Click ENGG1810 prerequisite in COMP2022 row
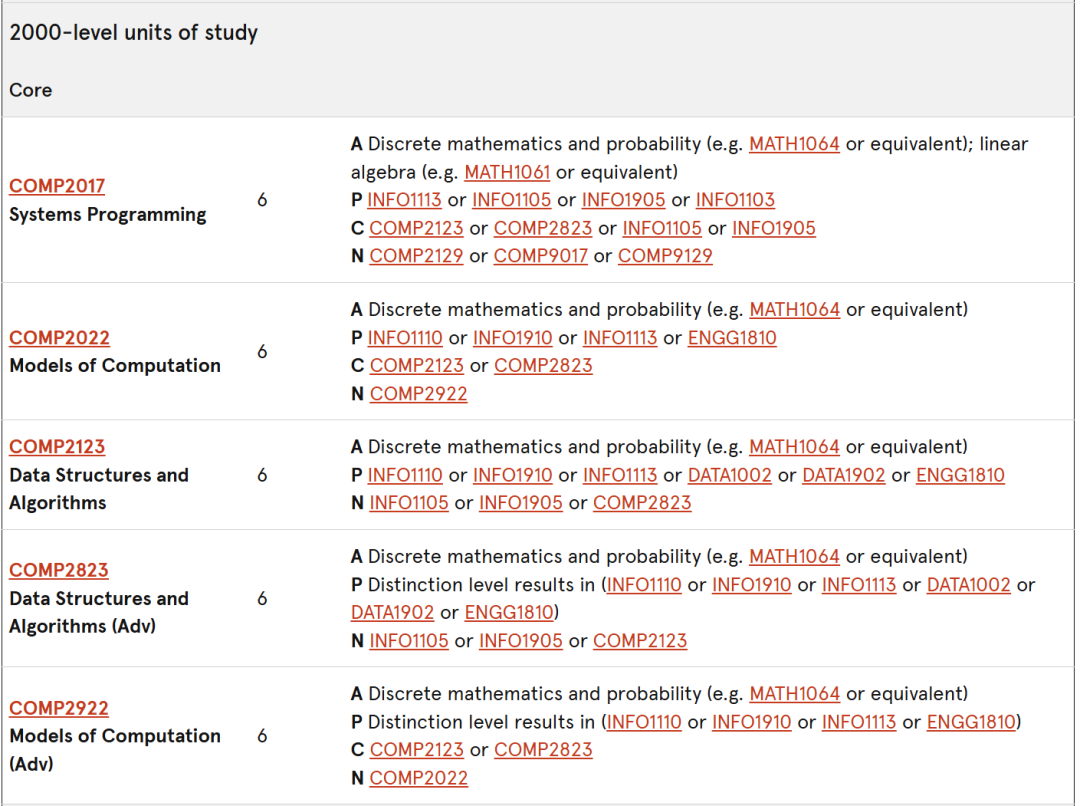The width and height of the screenshot is (1080, 806). click(x=732, y=338)
